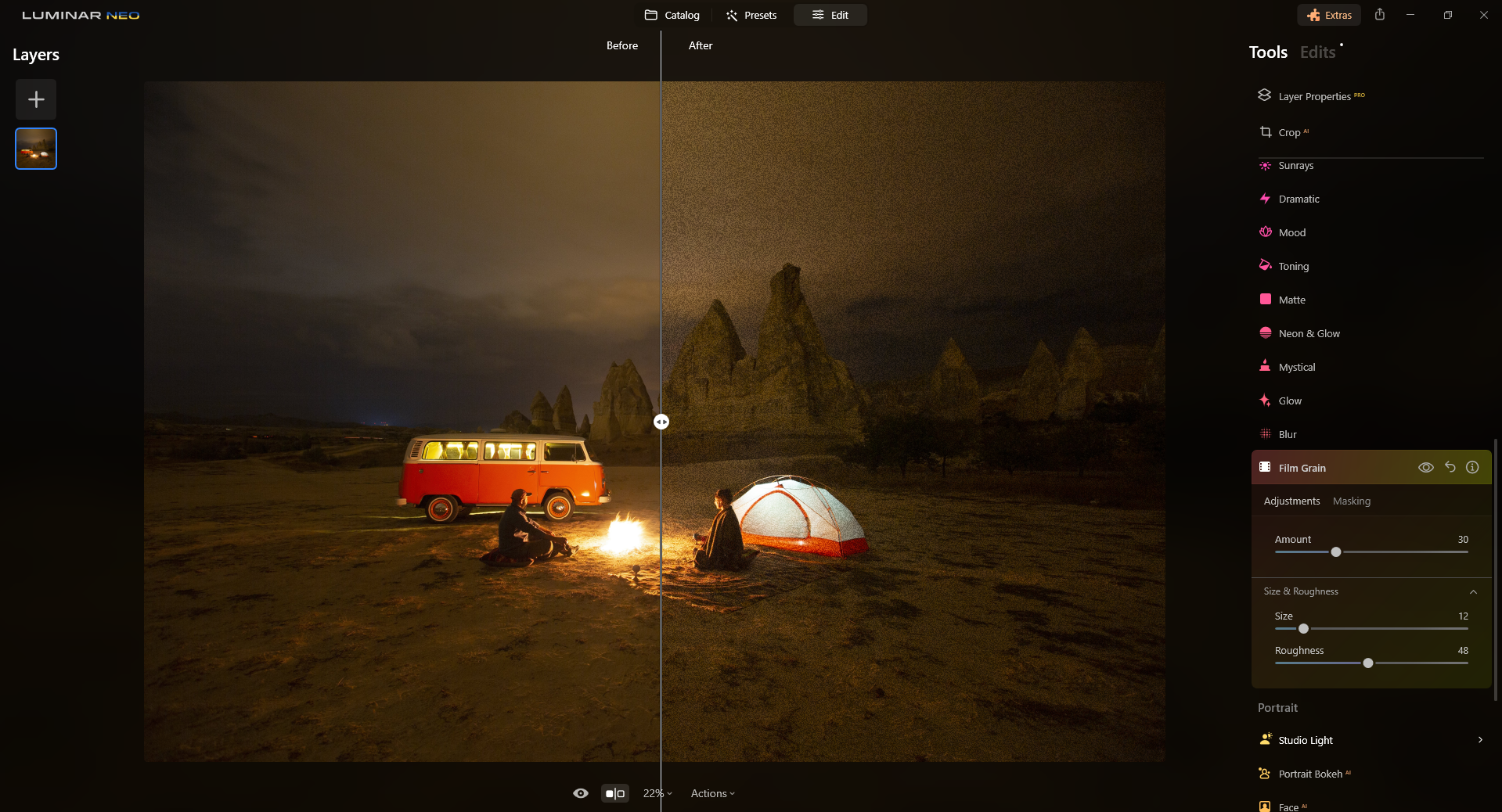Viewport: 1502px width, 812px height.
Task: Switch to the Edit tab
Action: pyautogui.click(x=830, y=15)
